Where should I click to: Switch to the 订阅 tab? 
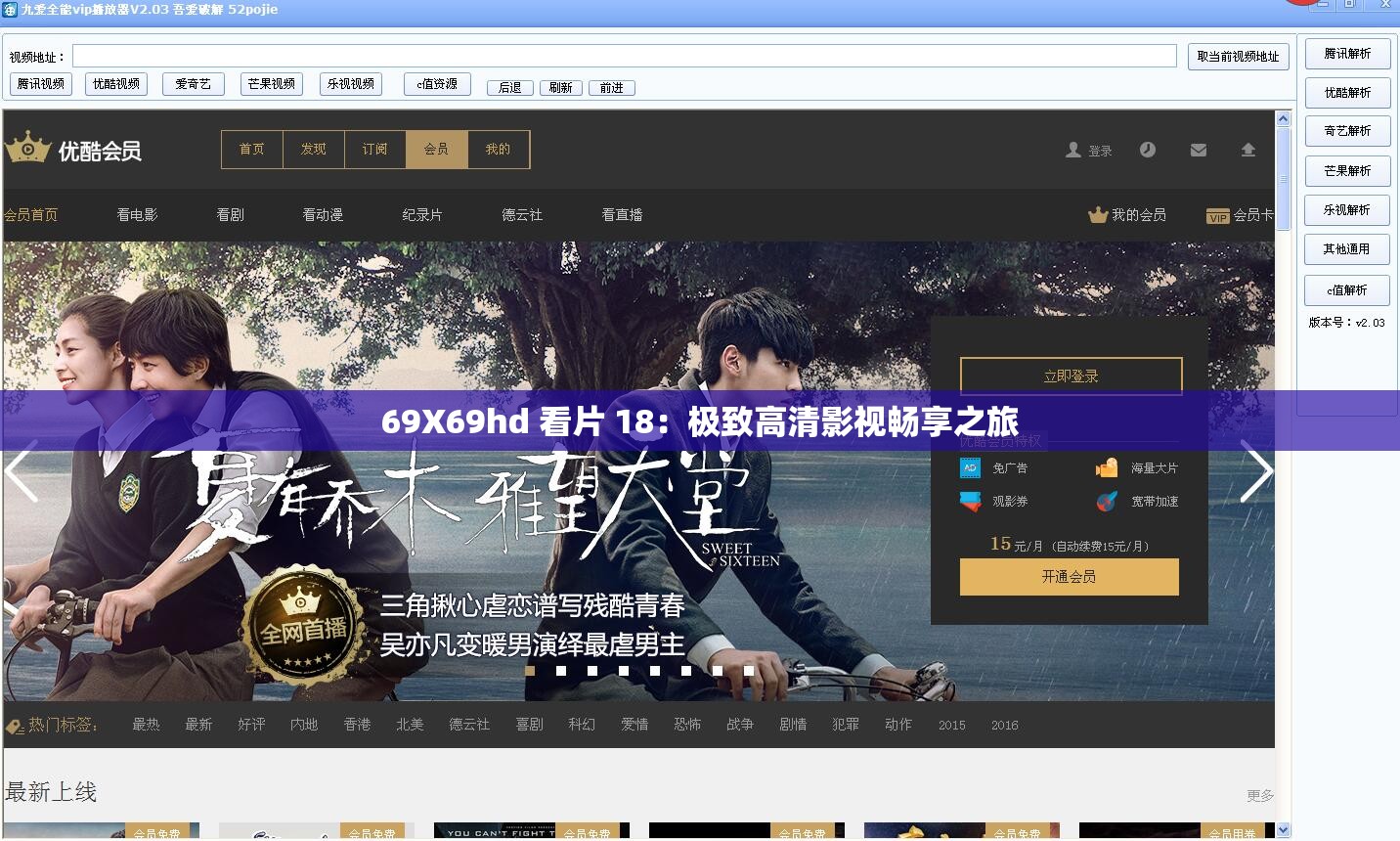point(375,150)
